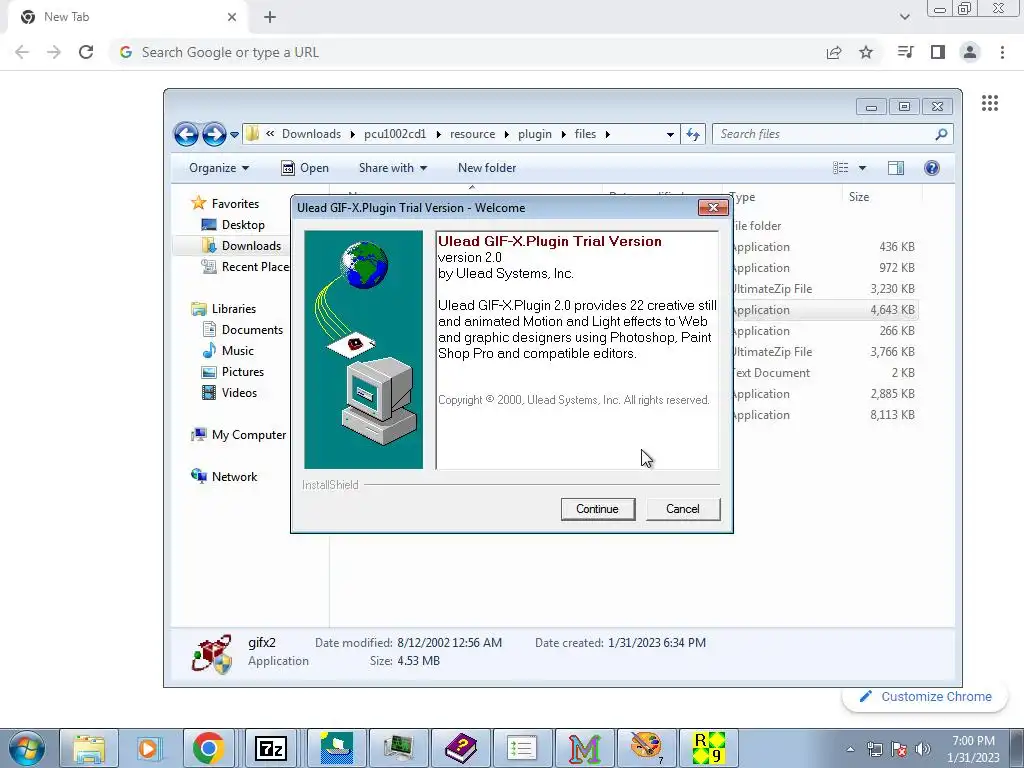This screenshot has width=1024, height=768.
Task: Click the Search files box
Action: coord(833,134)
